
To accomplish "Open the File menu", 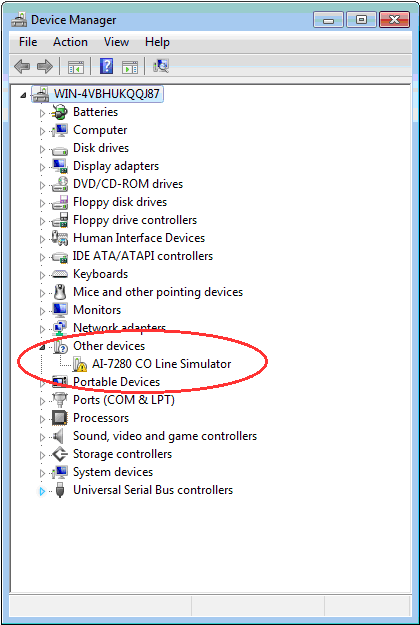I will pyautogui.click(x=28, y=42).
